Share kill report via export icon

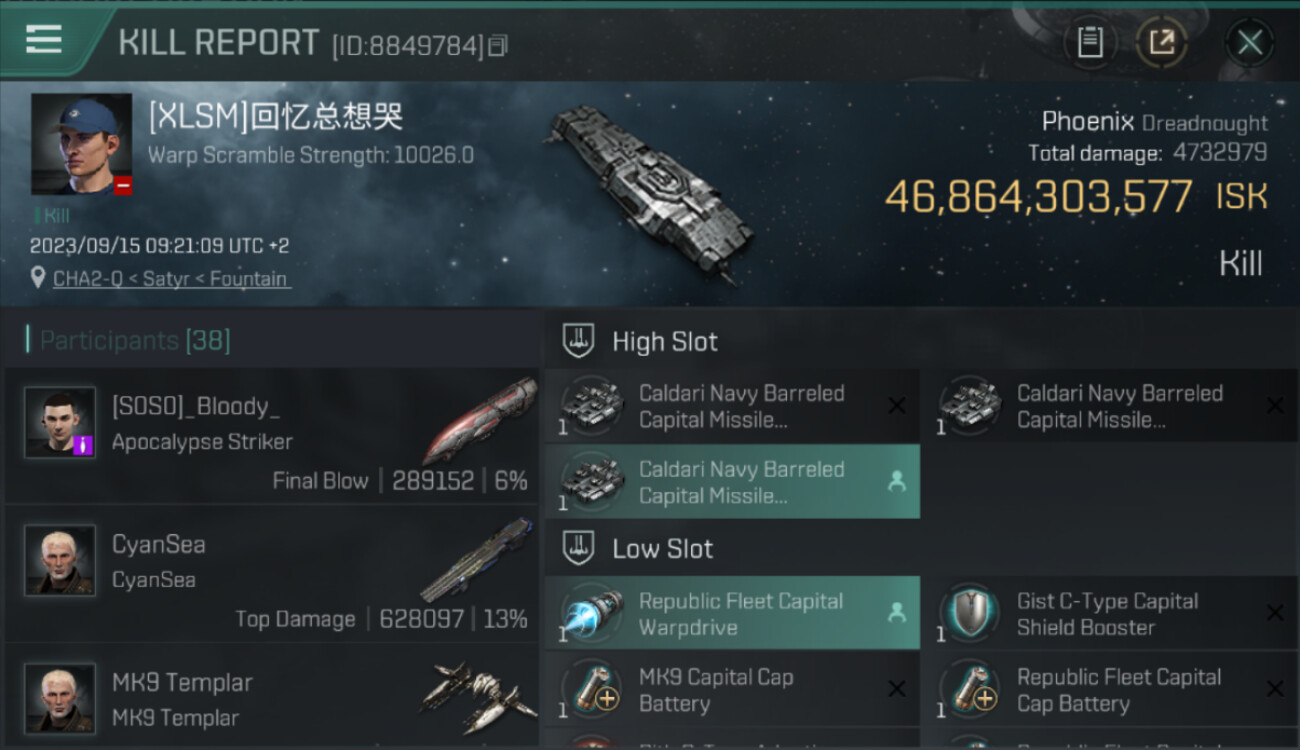tap(1161, 42)
